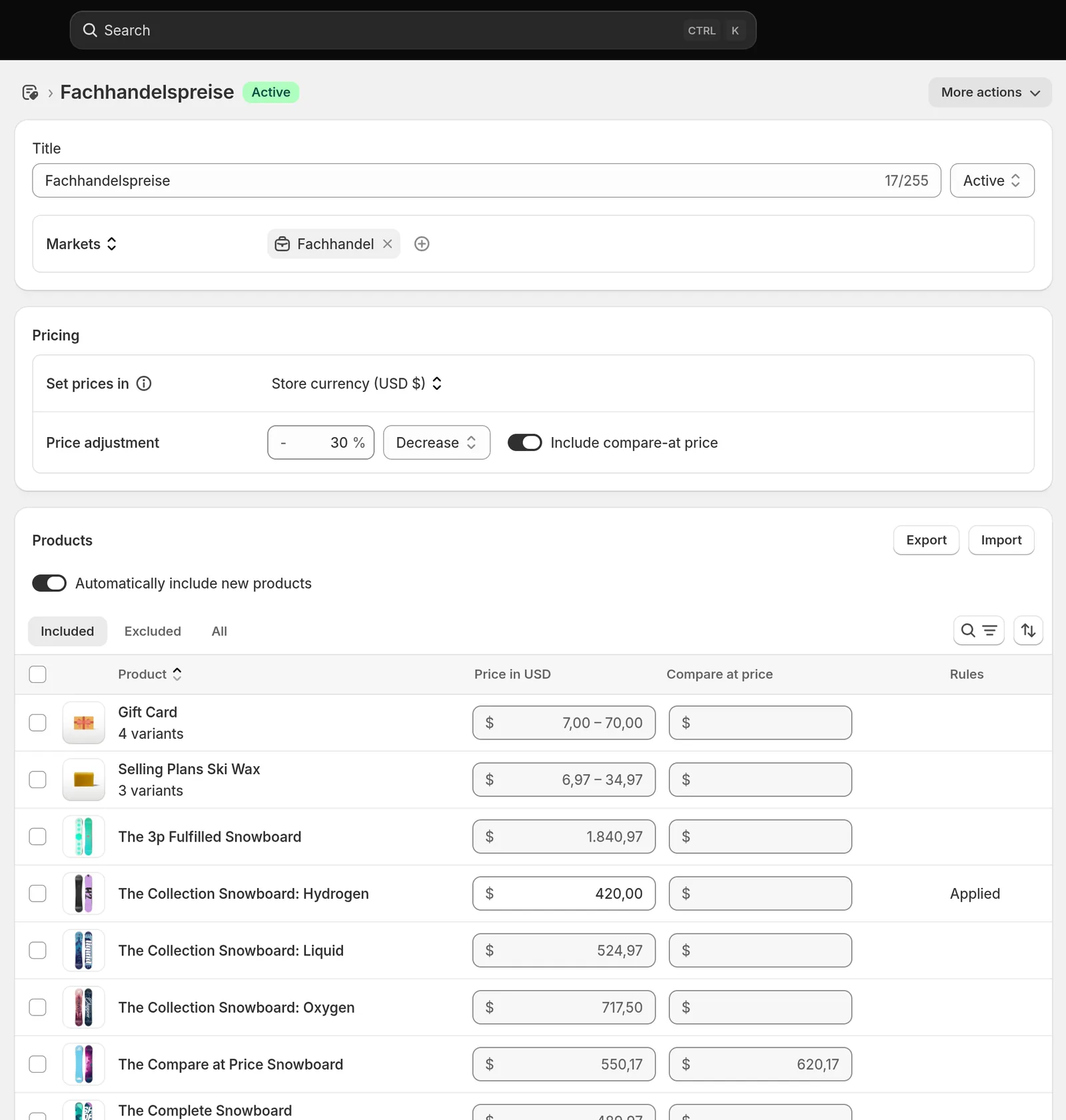
Task: Focus the top Search bar
Action: pyautogui.click(x=413, y=30)
